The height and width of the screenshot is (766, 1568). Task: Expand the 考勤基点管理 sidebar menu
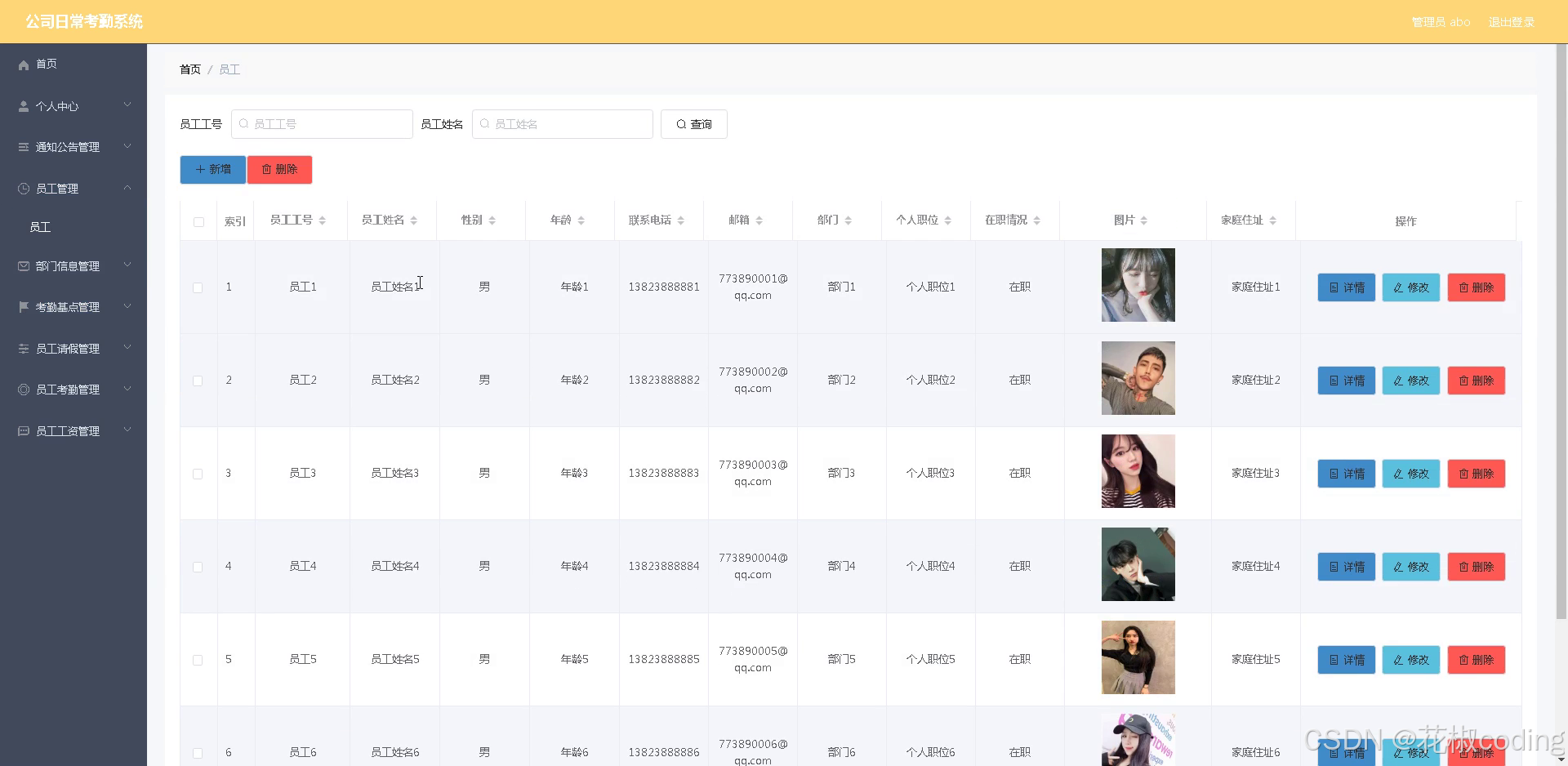127,306
